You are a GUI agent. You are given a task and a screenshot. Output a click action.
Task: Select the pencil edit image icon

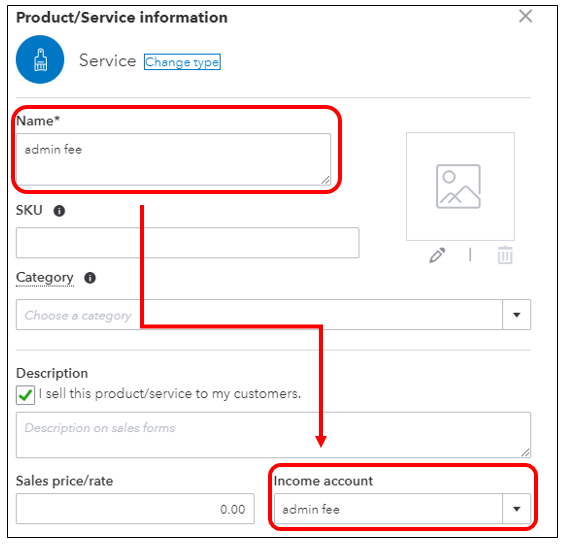[x=437, y=255]
